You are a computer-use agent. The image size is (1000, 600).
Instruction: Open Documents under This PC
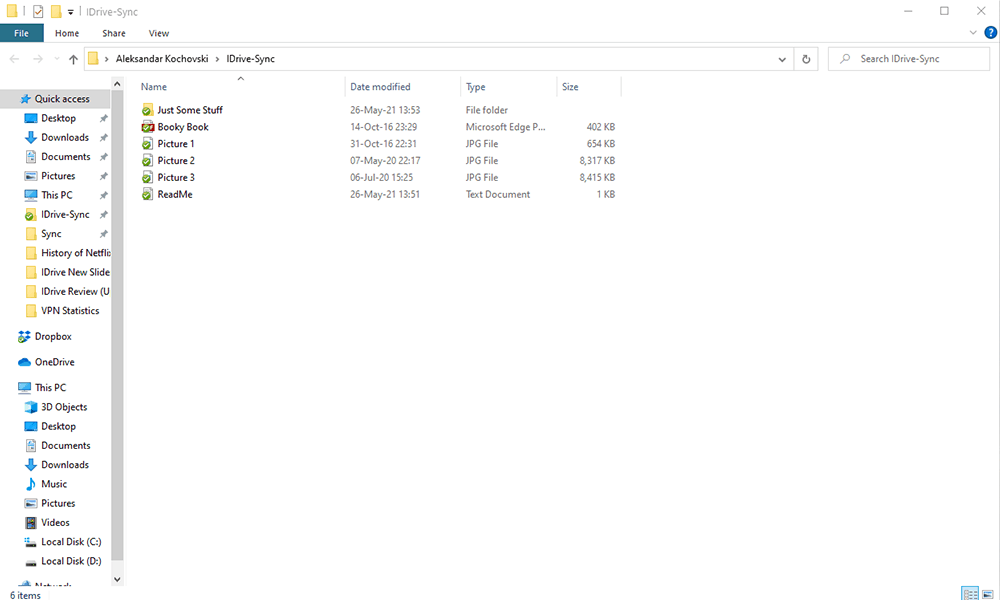point(57,446)
